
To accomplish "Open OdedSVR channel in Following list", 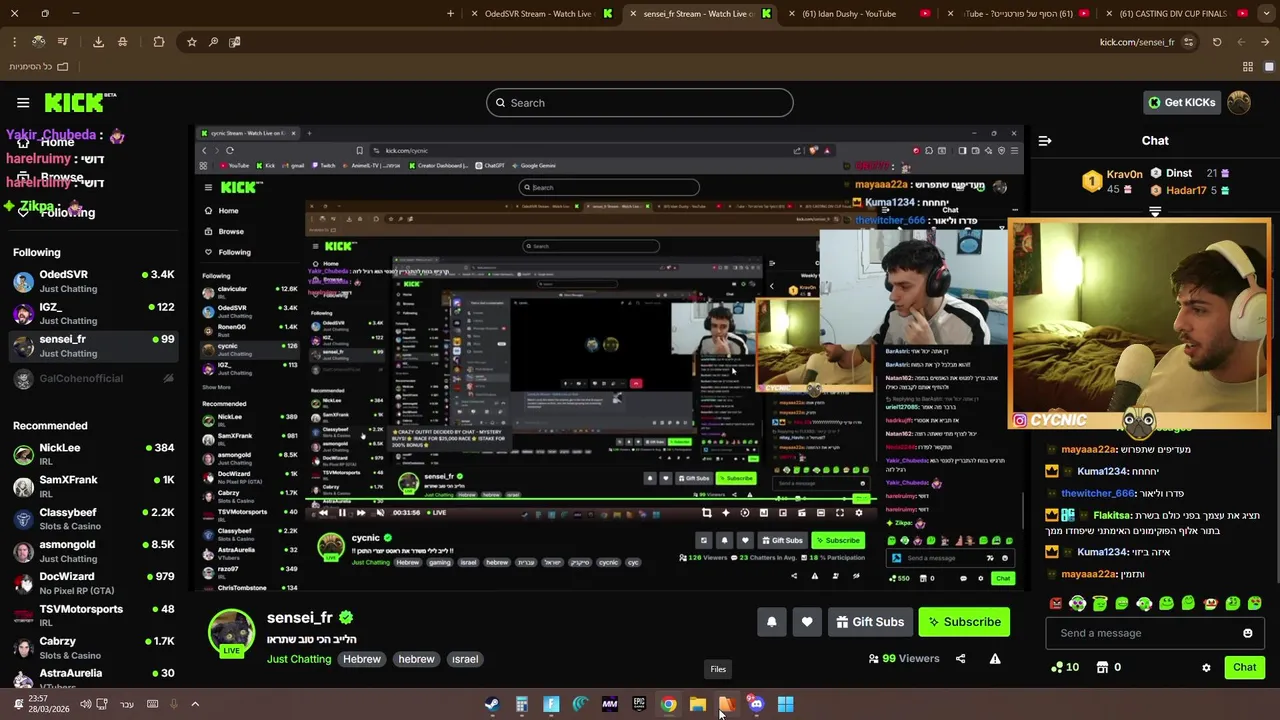I will point(95,281).
